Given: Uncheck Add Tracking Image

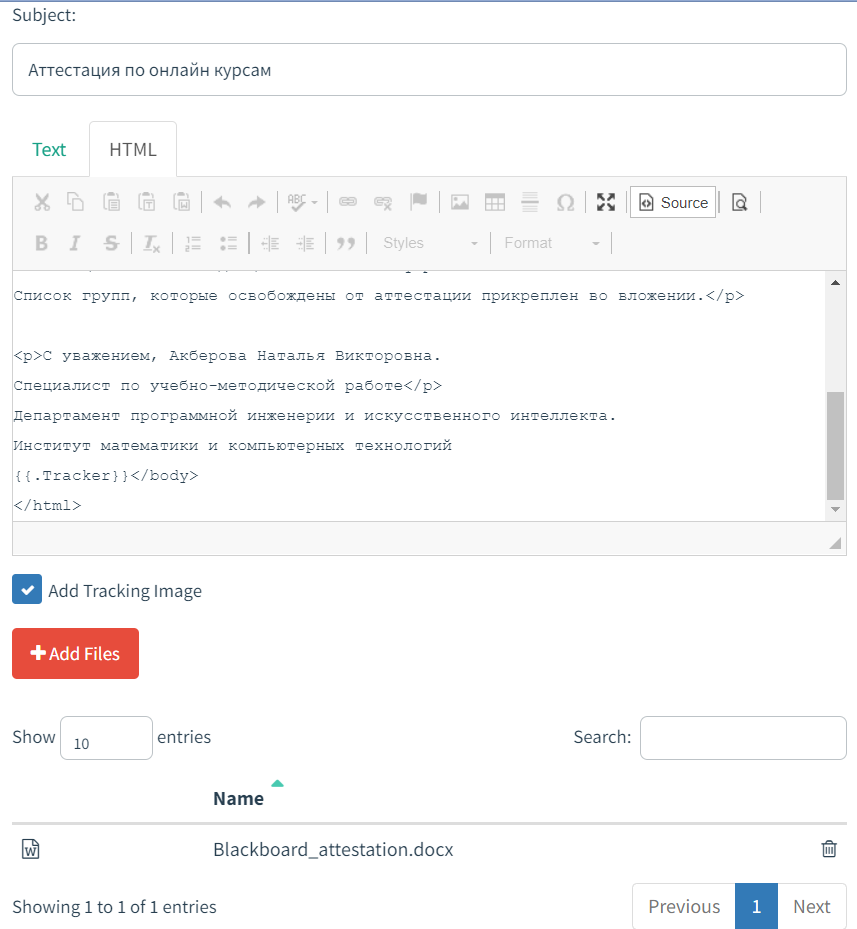Looking at the screenshot, I should 27,589.
